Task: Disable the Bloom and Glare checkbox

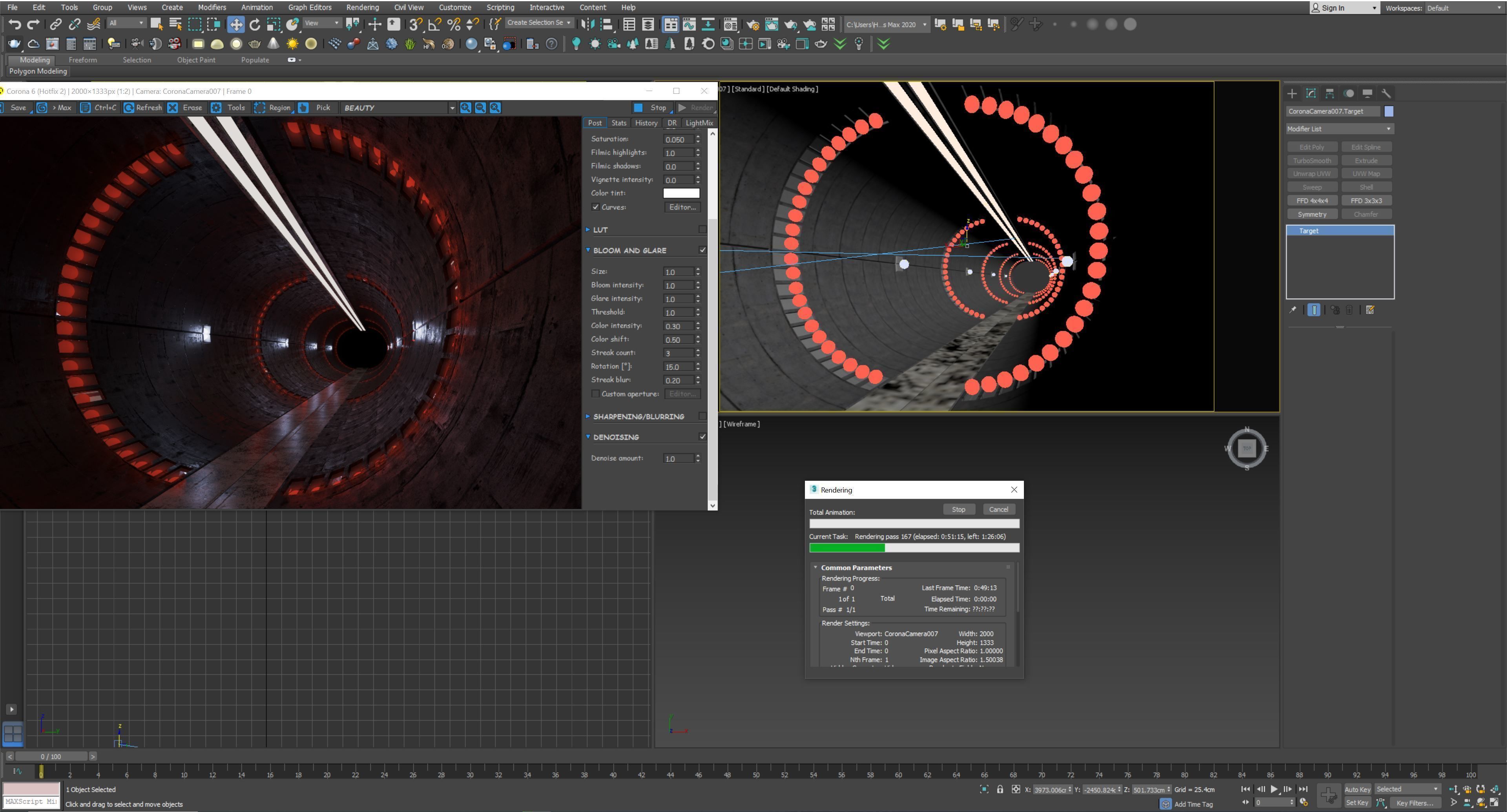Action: coord(702,250)
